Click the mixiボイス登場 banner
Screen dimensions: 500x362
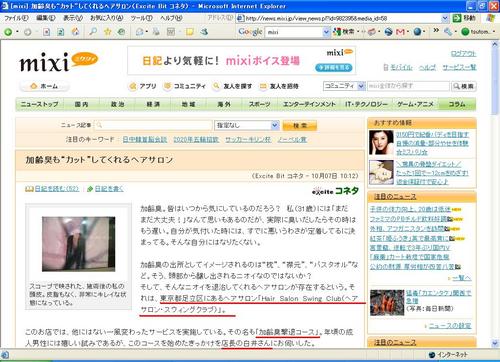click(242, 60)
